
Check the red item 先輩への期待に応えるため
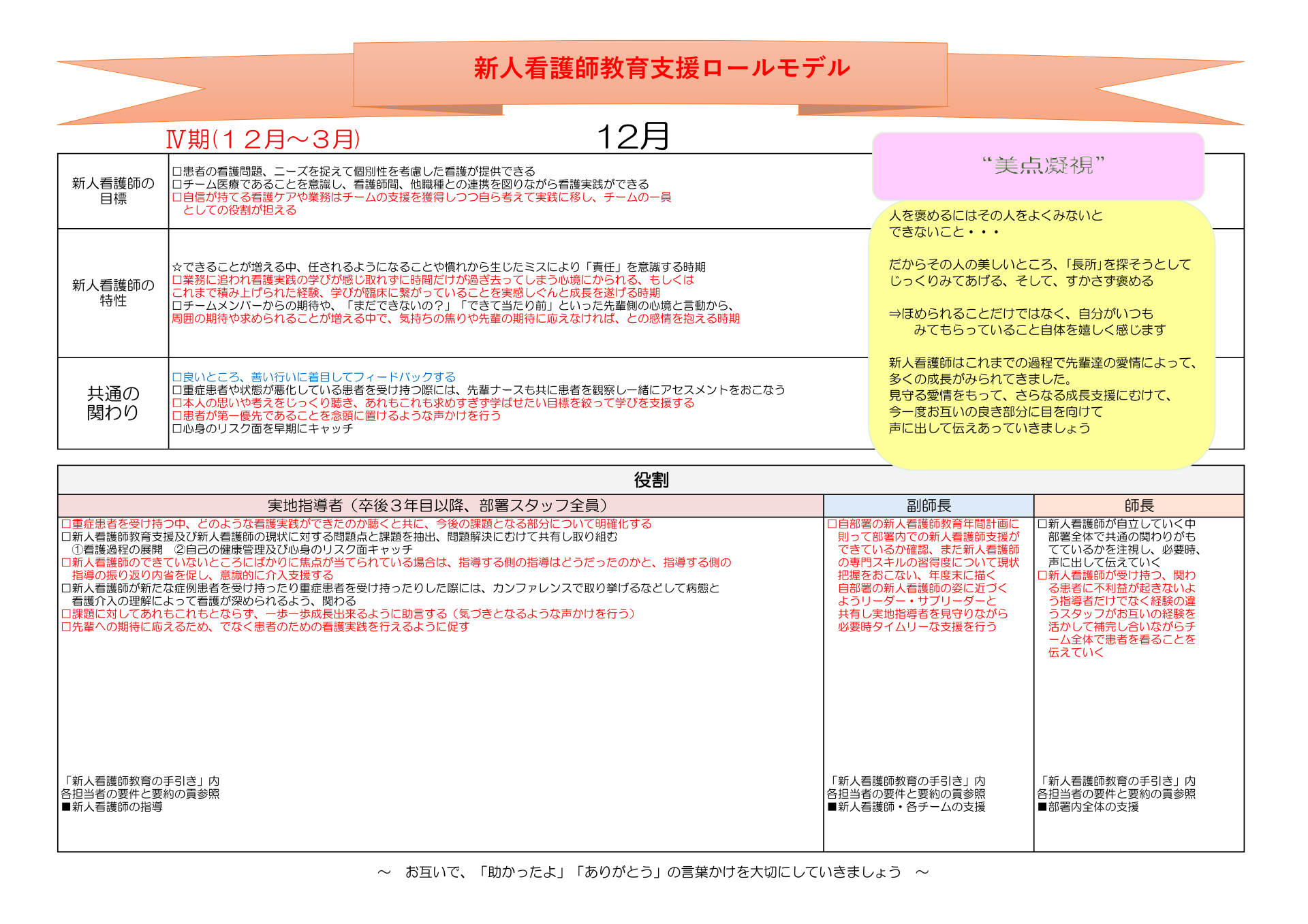pyautogui.click(x=66, y=627)
